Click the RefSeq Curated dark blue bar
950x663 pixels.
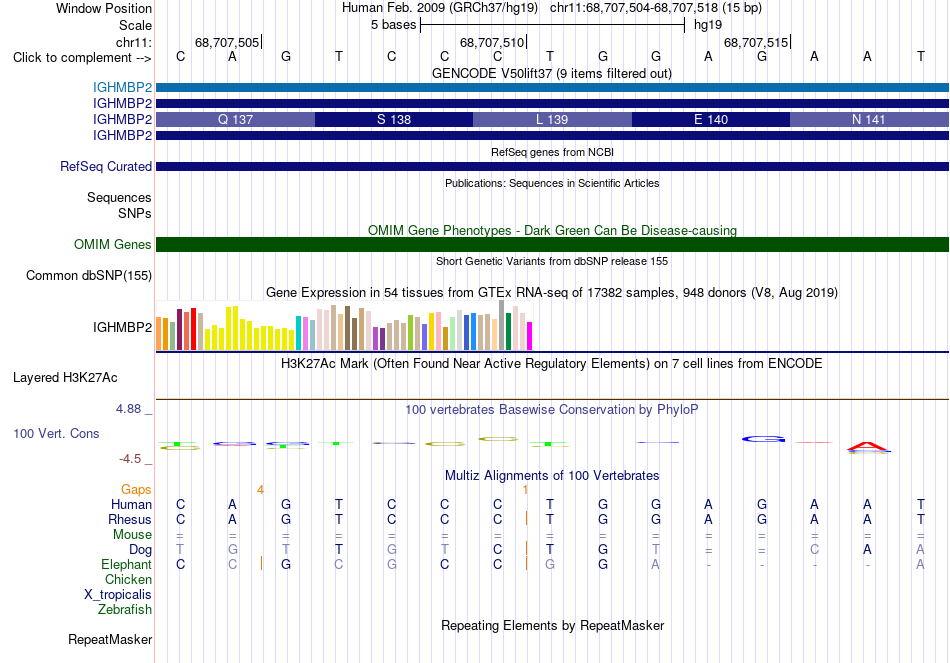pos(553,166)
